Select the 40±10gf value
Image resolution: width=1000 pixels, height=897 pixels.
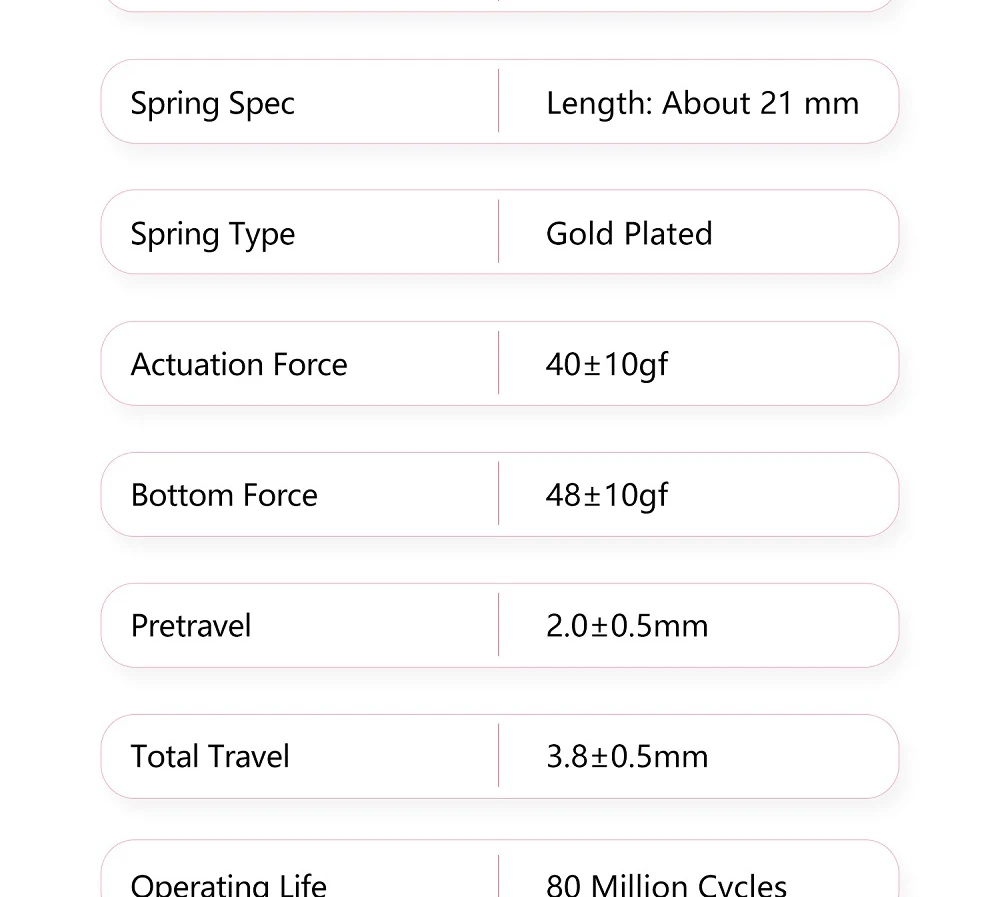point(606,364)
